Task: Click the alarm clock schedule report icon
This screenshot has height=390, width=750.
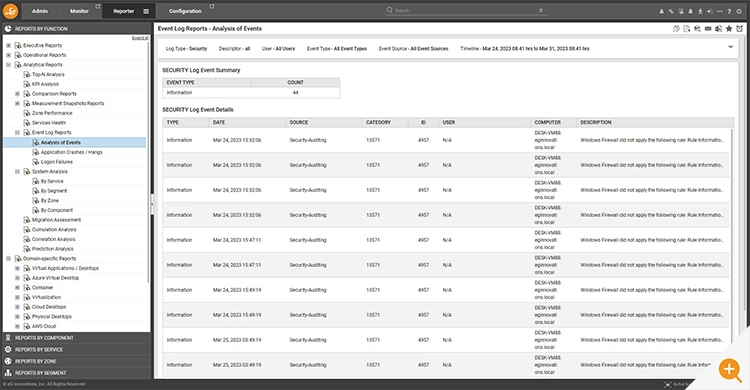Action: click(739, 29)
